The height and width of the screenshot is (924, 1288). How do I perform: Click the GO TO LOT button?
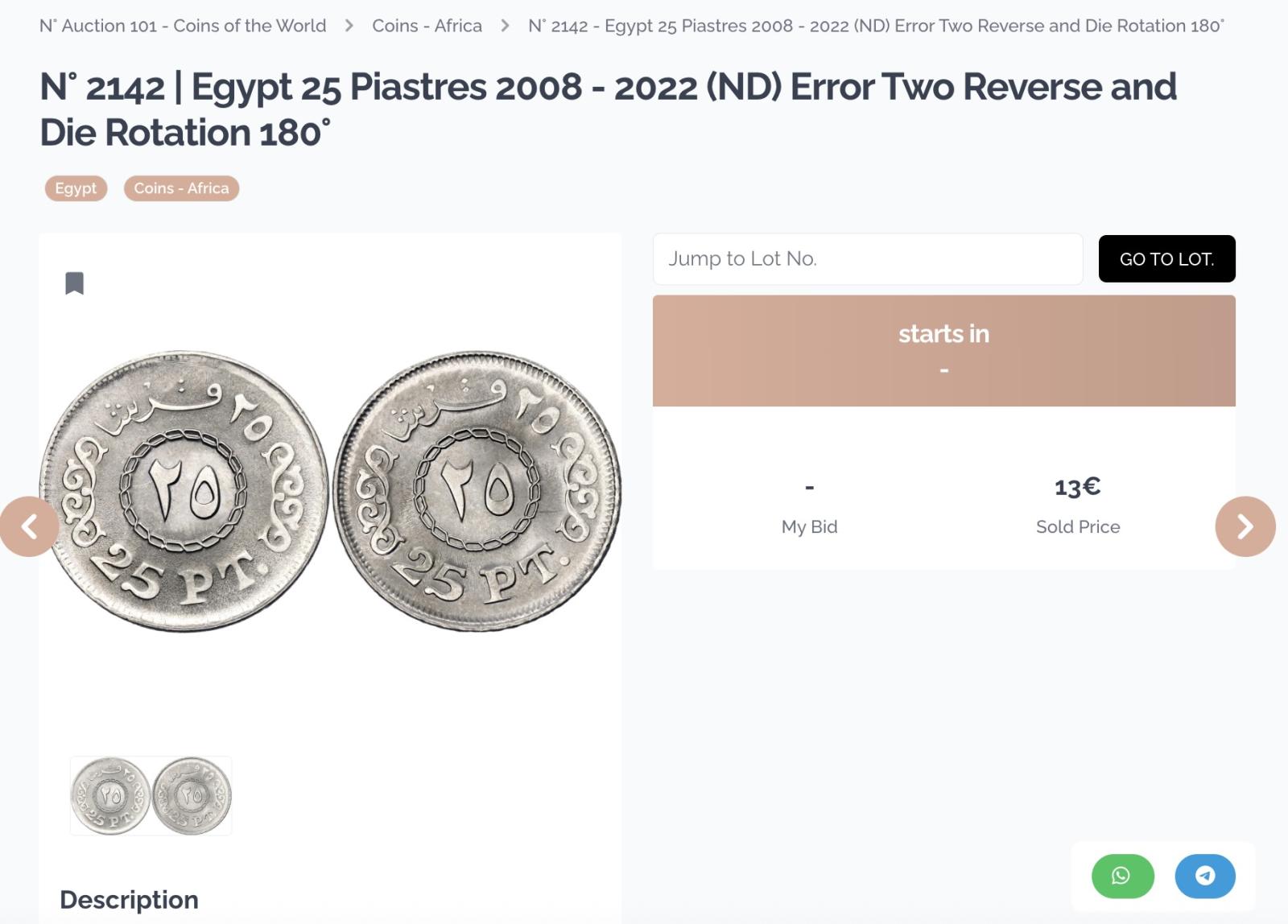tap(1166, 258)
